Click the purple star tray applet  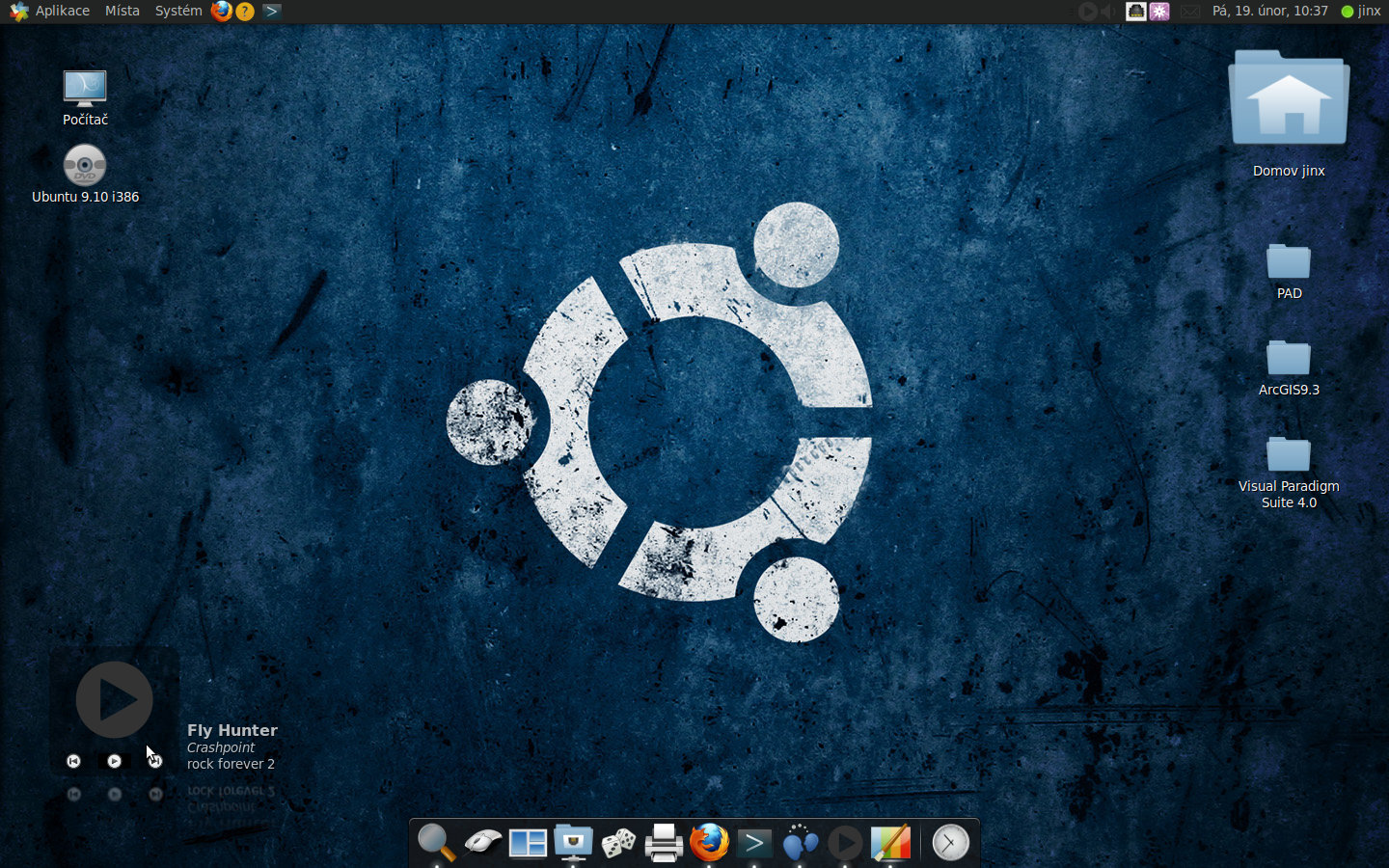1159,12
